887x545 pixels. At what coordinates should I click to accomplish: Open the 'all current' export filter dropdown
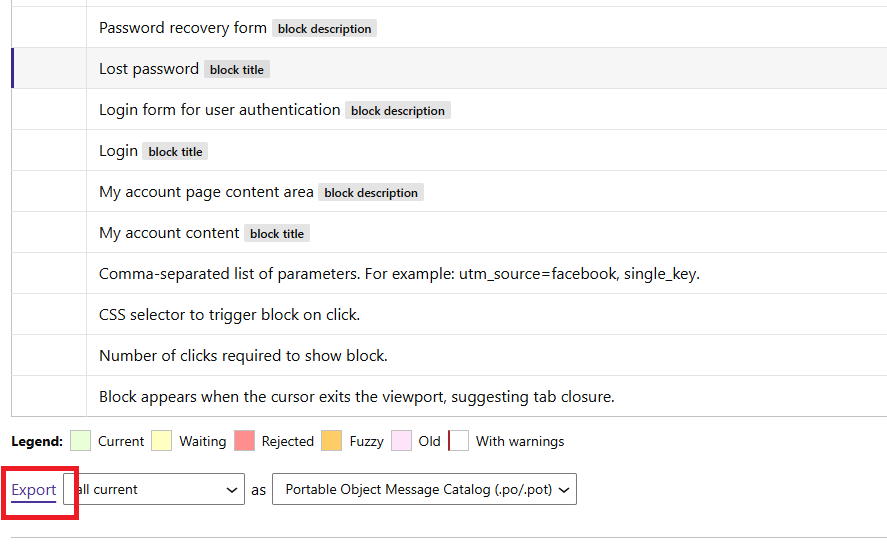pos(154,489)
